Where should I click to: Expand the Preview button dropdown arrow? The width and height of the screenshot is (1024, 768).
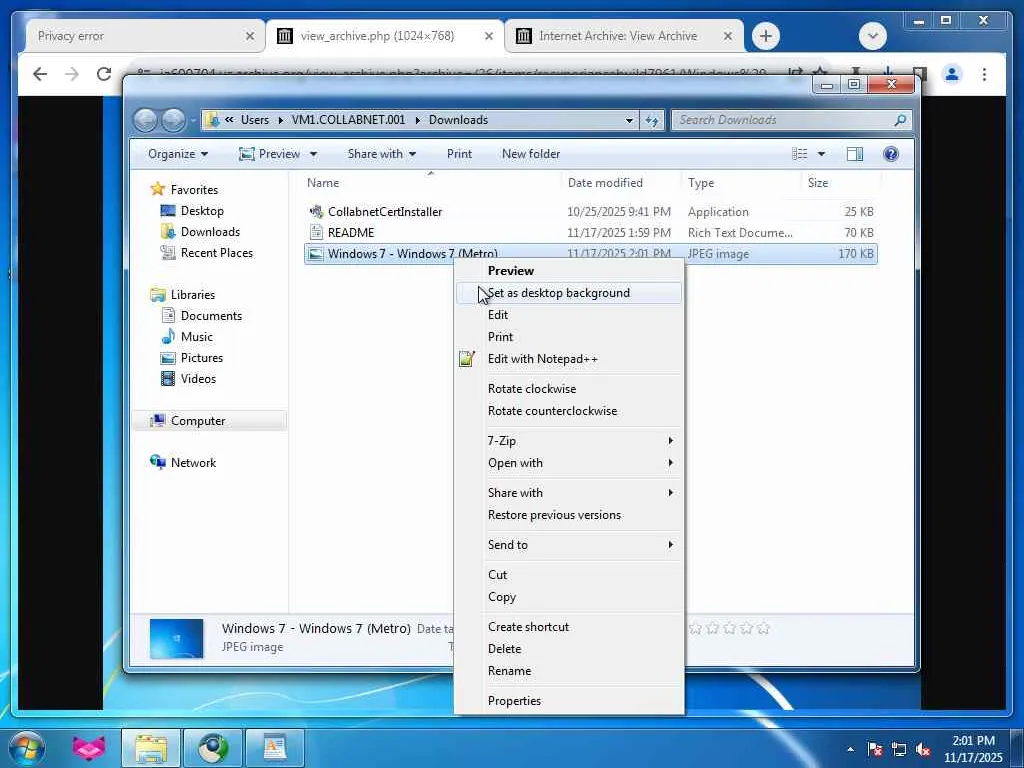[313, 154]
